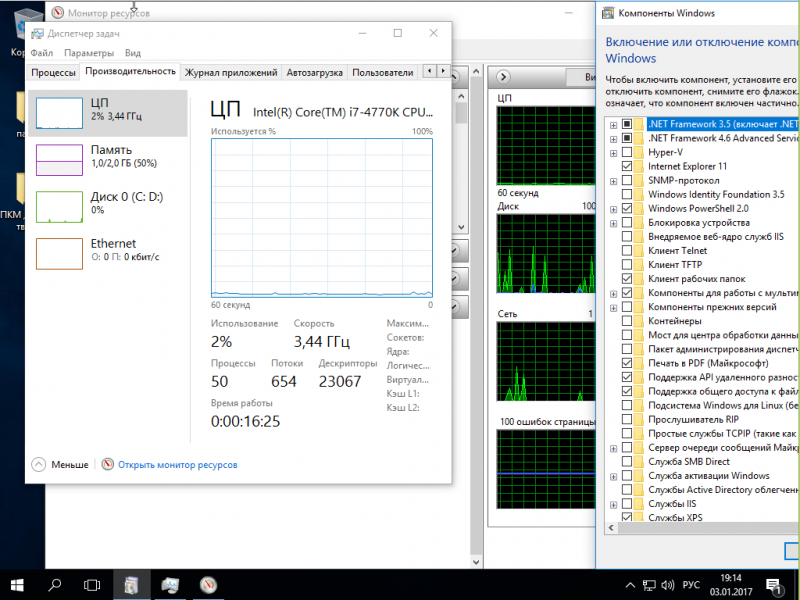Switch to Resource Monitor via its taskbar icon
This screenshot has width=800, height=600.
[x=208, y=585]
